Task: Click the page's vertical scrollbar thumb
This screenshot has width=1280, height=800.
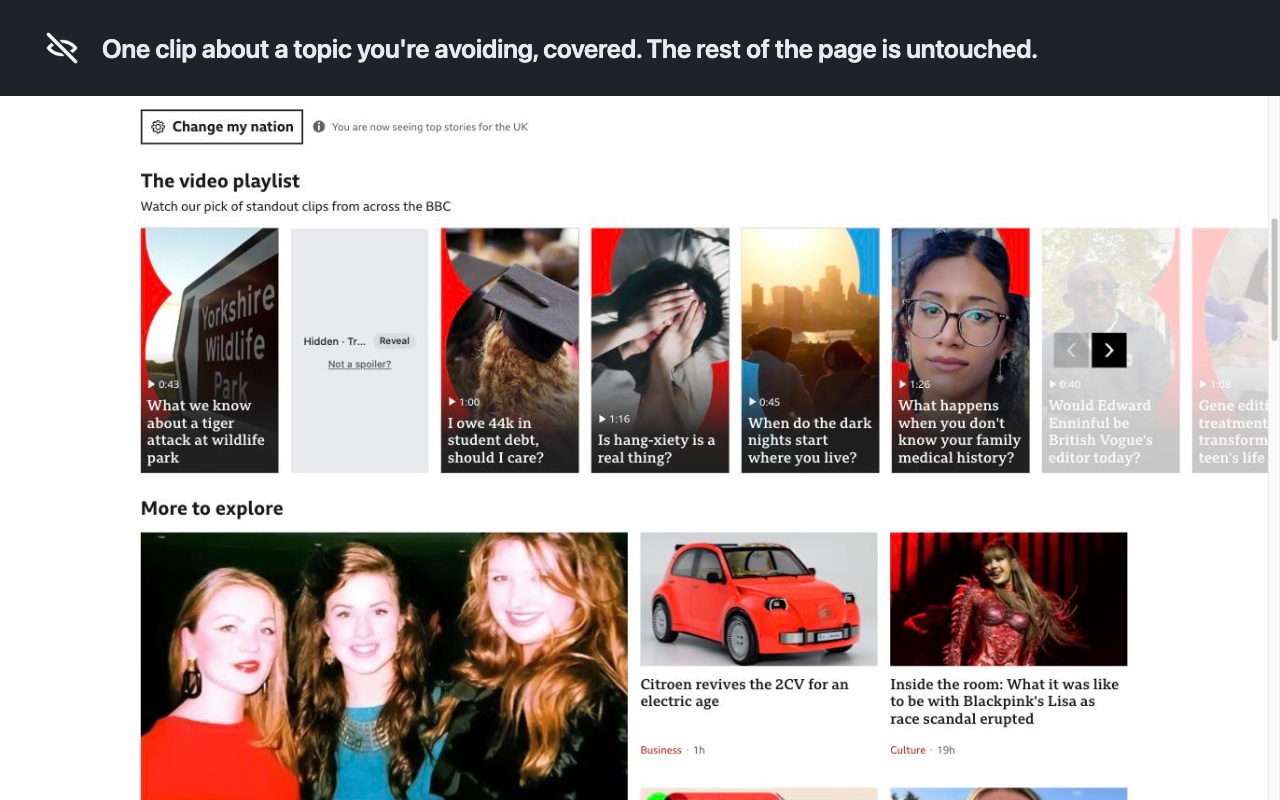Action: pyautogui.click(x=1274, y=280)
